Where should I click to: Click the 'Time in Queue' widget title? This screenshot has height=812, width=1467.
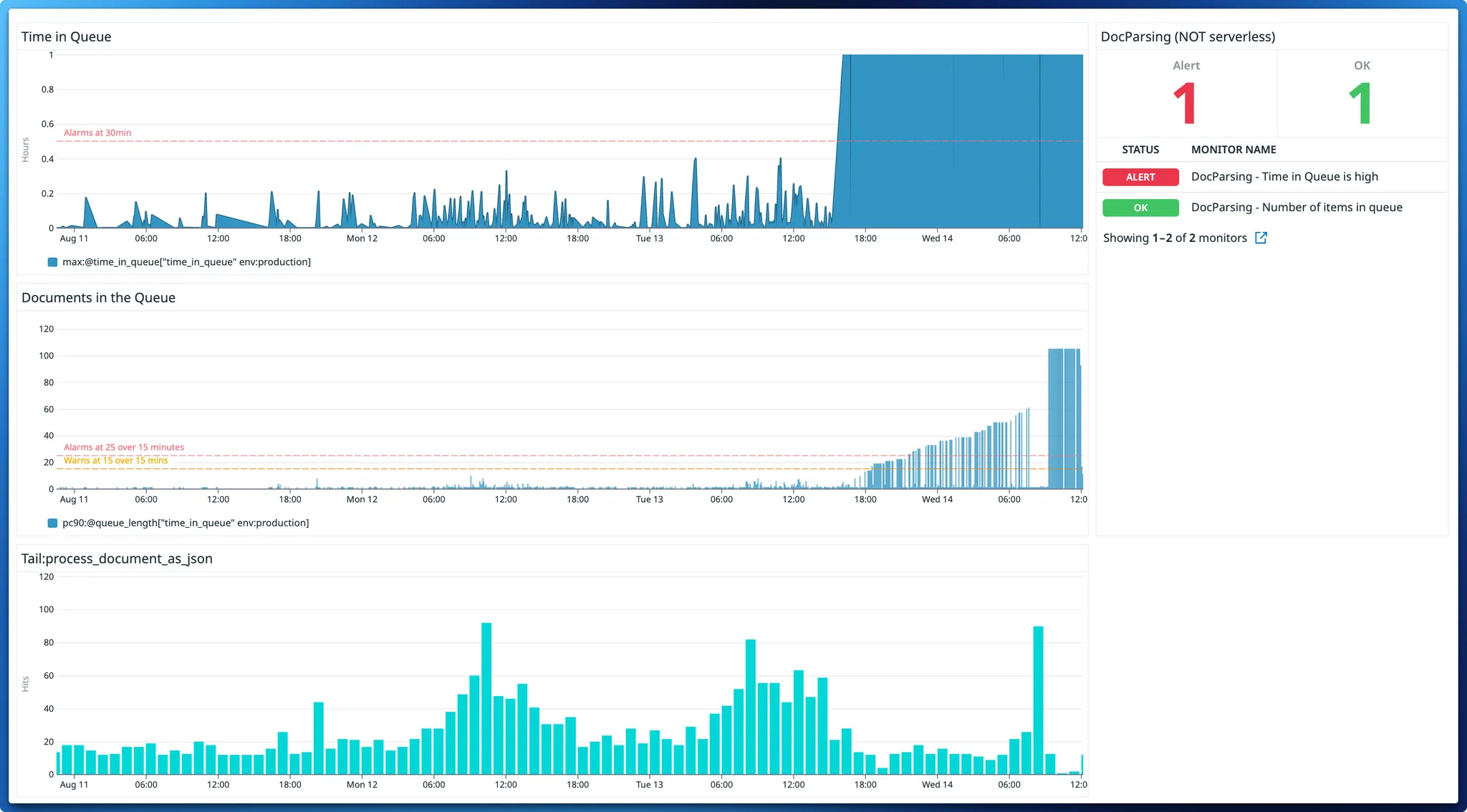(x=66, y=37)
